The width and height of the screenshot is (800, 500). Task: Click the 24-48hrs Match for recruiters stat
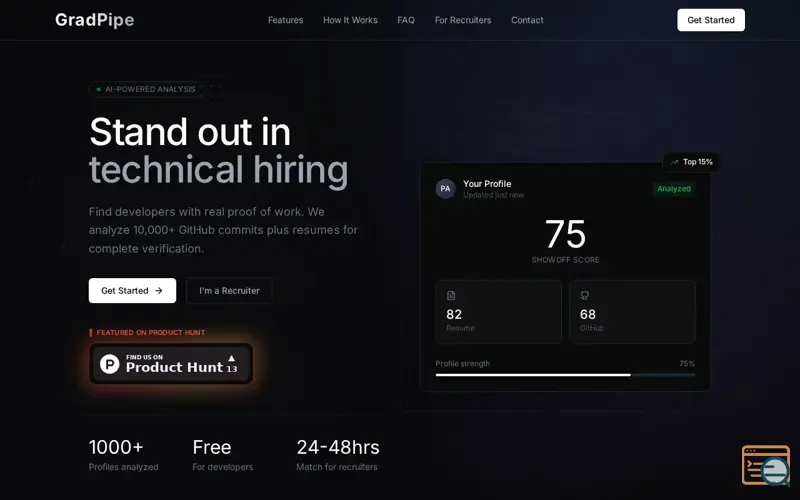[x=338, y=455]
